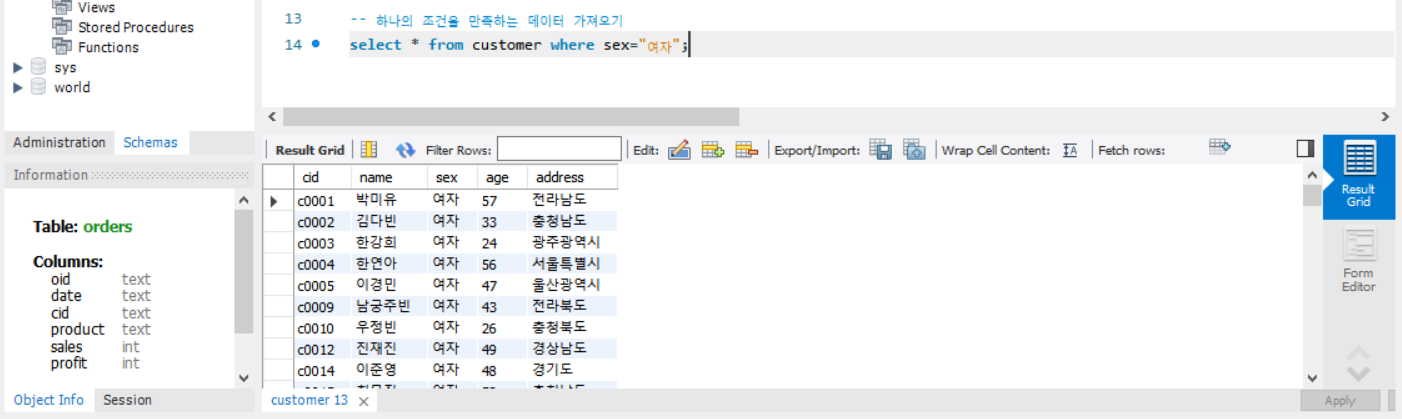Viewport: 1402px width, 419px height.
Task: Select the address cell 서울특별시
Action: click(571, 264)
